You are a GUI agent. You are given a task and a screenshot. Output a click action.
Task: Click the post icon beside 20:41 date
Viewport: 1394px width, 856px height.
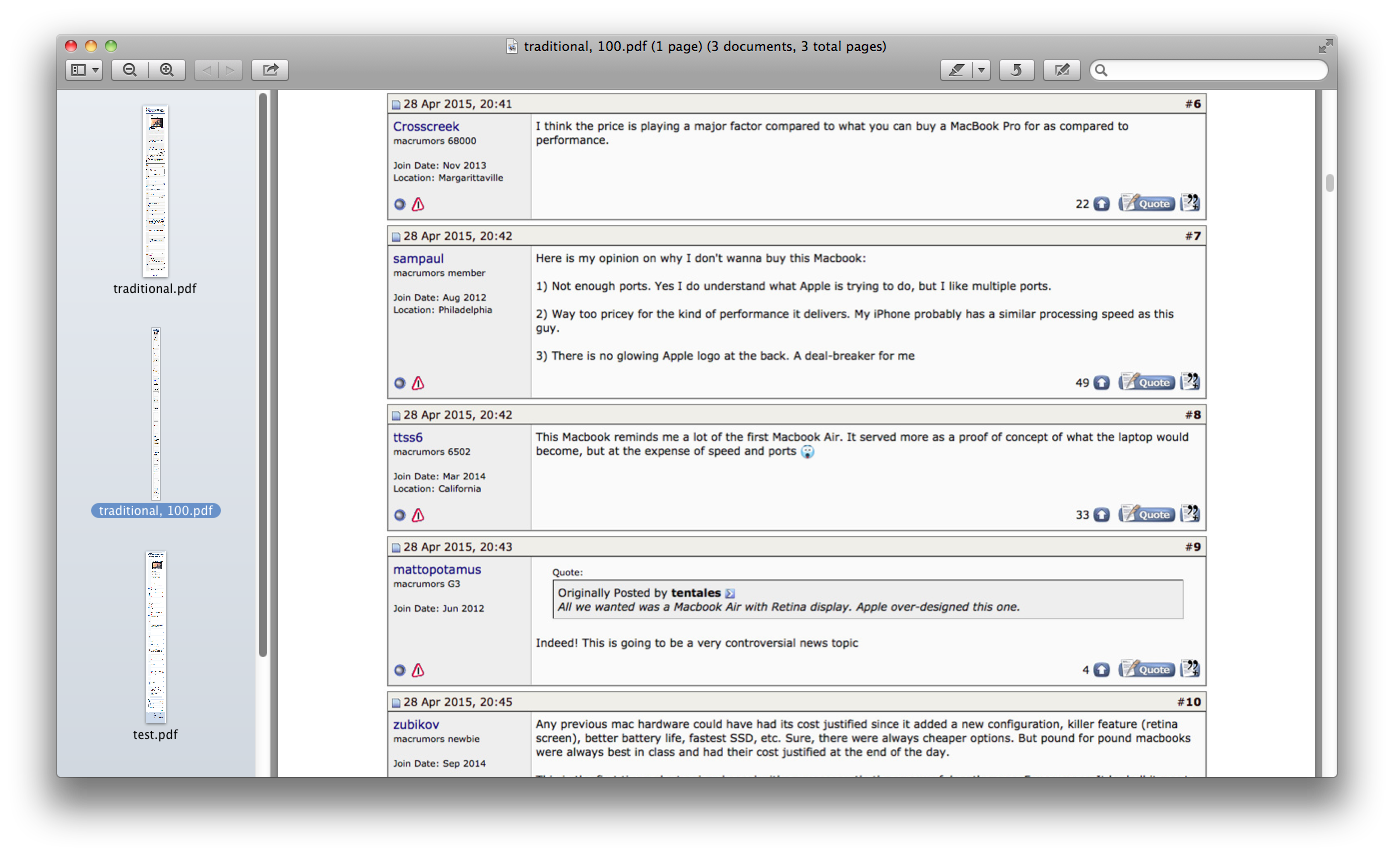click(396, 105)
